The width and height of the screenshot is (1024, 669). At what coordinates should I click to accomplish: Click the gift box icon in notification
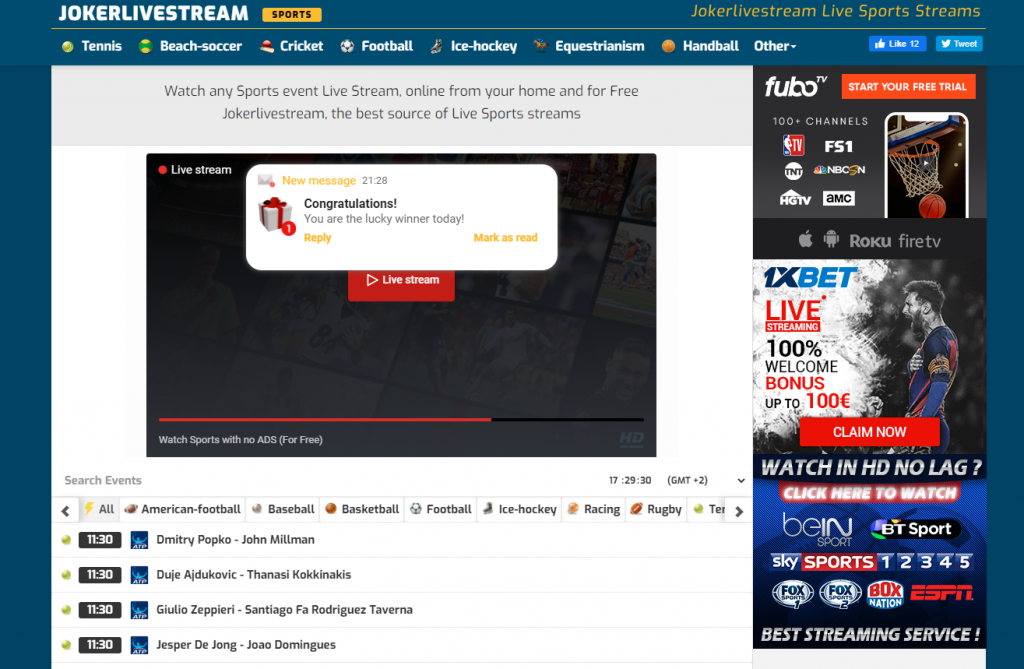tap(276, 216)
